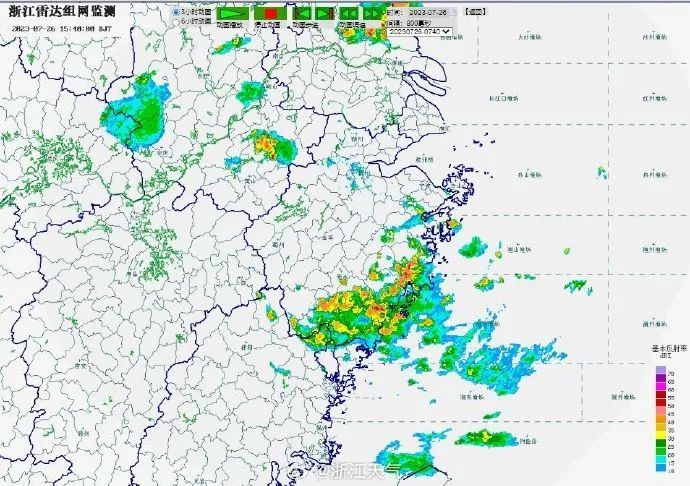Click the 基本反射率 legend title
Screen dimensions: 690x486
coord(669,348)
